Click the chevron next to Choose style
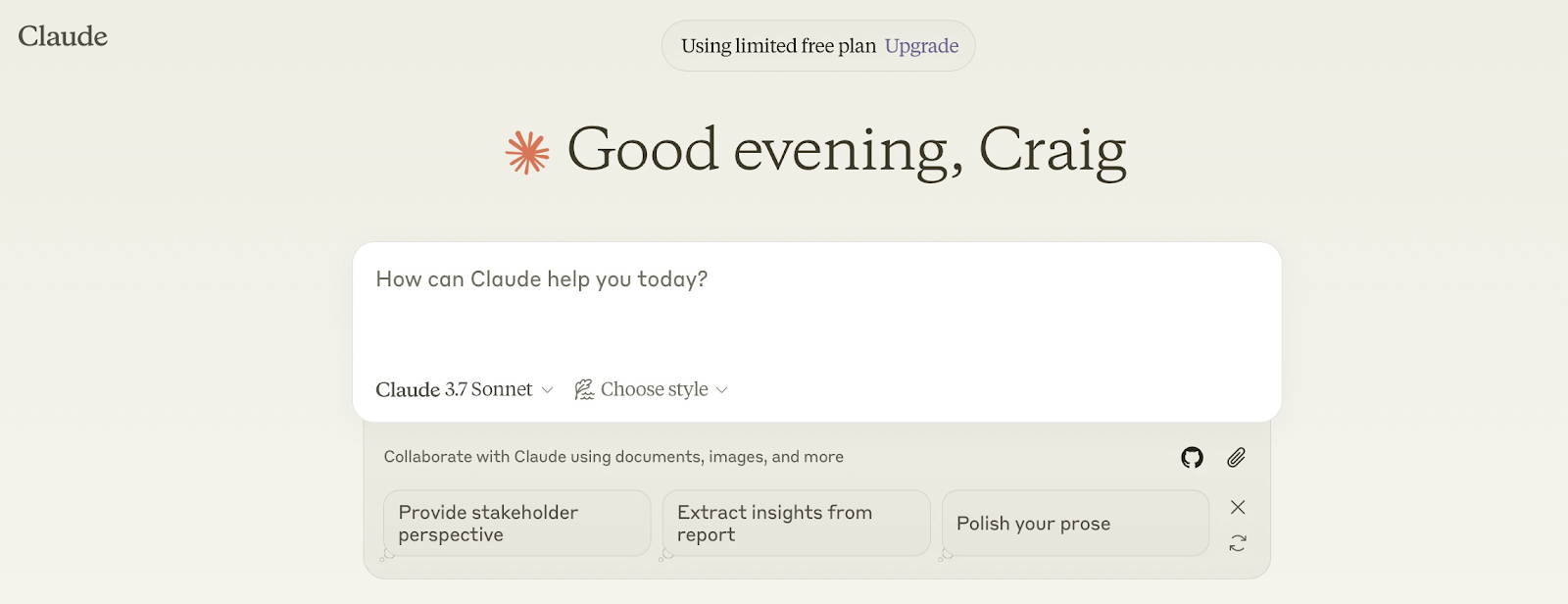Viewport: 1568px width, 604px height. point(722,390)
